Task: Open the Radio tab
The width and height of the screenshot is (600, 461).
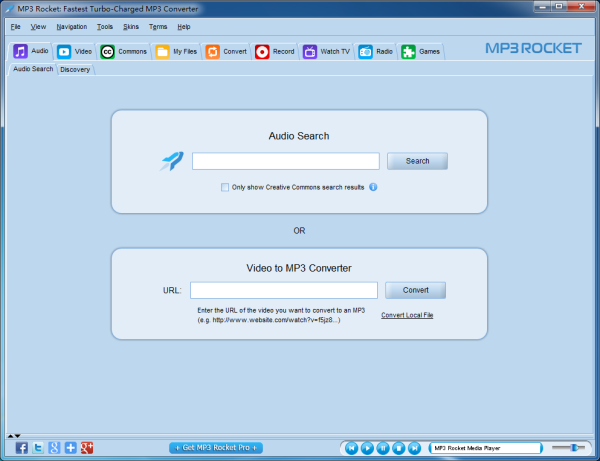Action: pos(375,52)
